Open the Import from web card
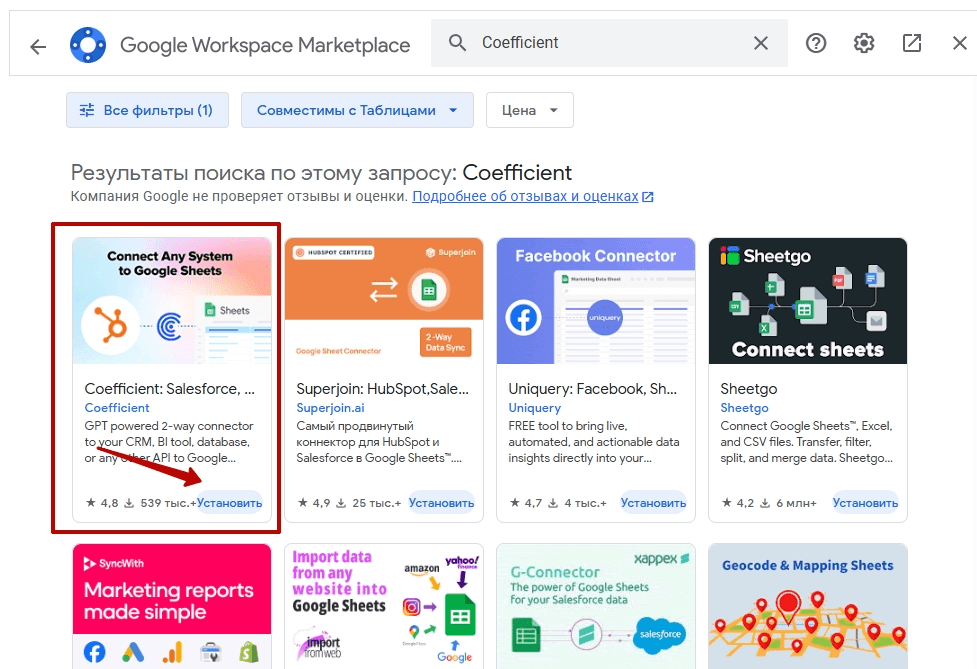Viewport: 977px width, 669px height. tap(384, 607)
